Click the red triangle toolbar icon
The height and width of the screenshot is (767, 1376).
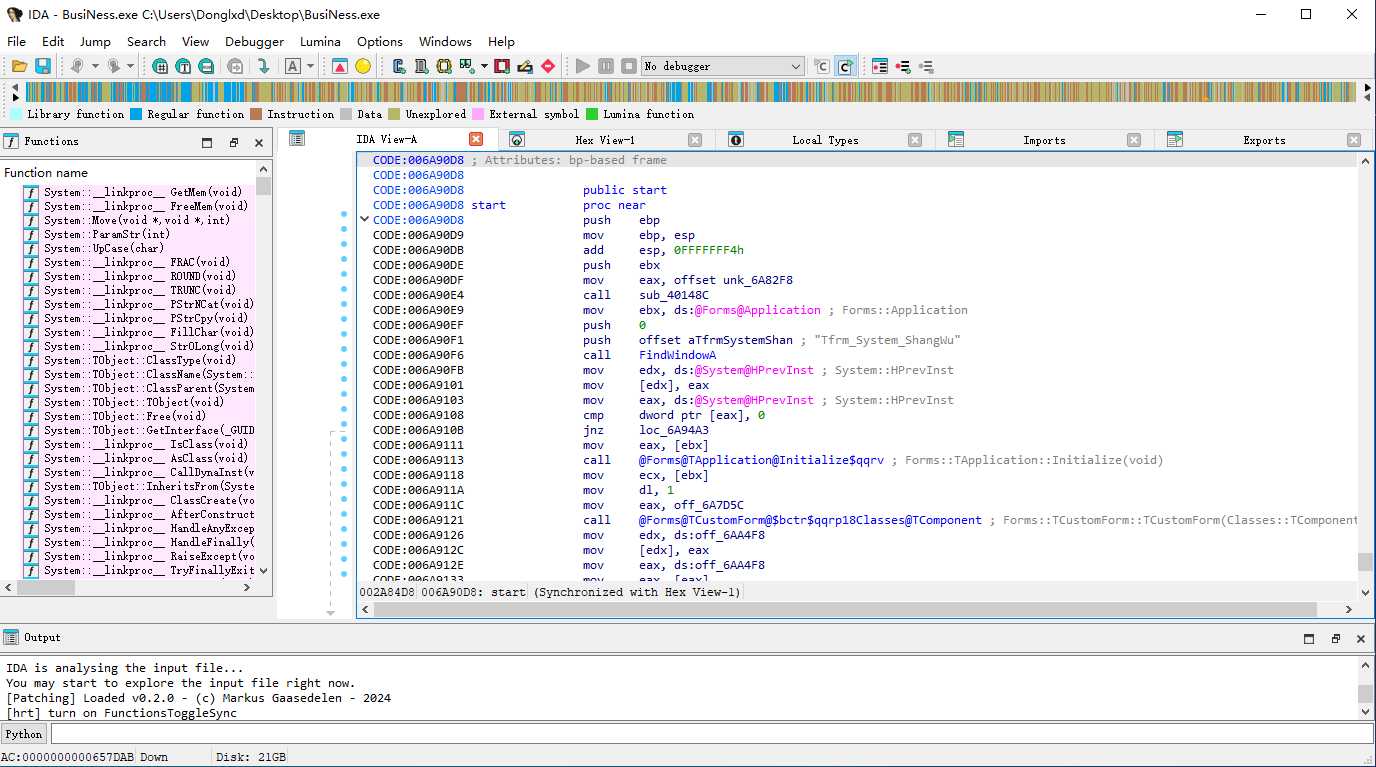point(340,66)
